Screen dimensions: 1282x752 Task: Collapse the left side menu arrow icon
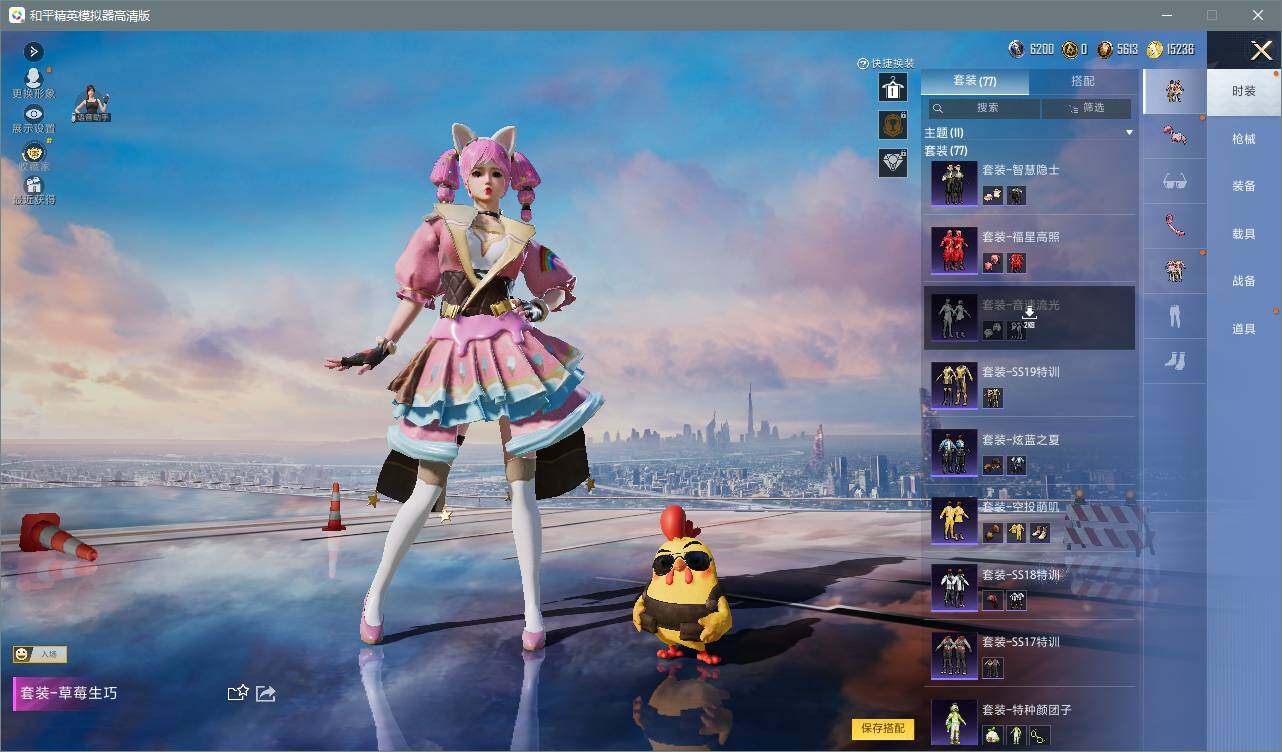coord(33,51)
